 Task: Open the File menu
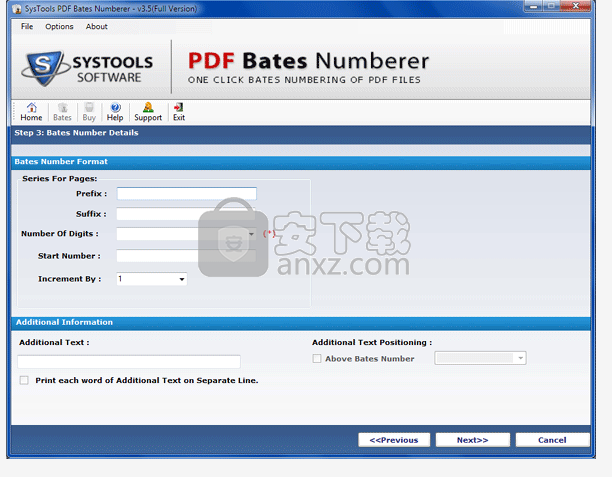(x=27, y=27)
